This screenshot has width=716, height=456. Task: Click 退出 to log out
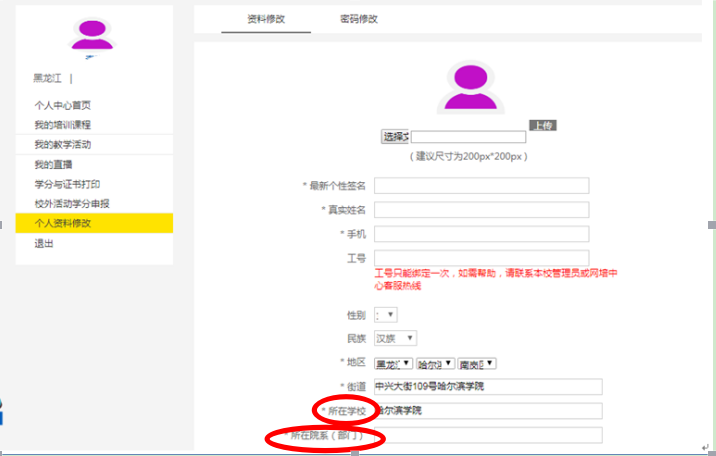44,244
